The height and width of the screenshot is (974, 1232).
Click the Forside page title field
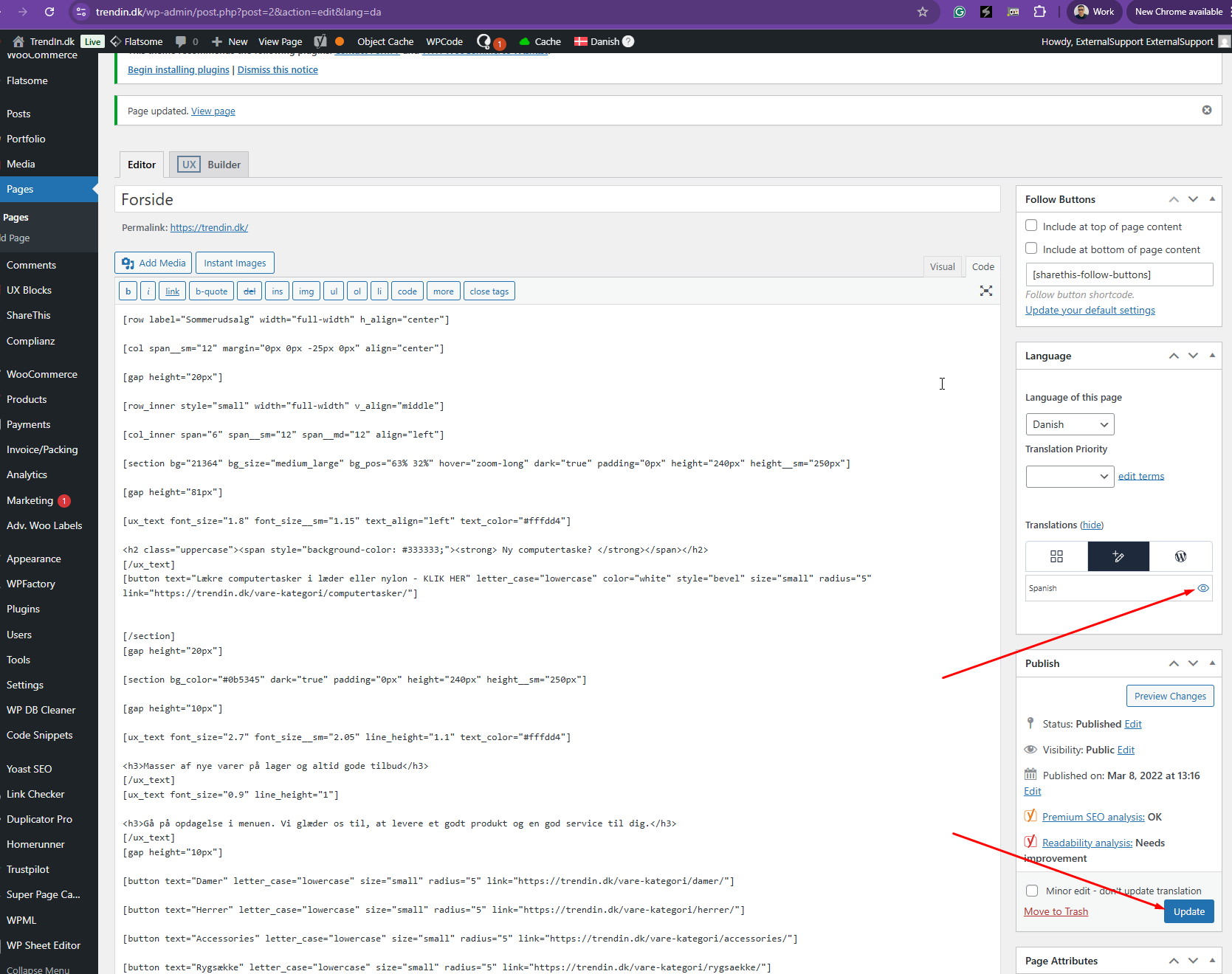click(x=557, y=200)
